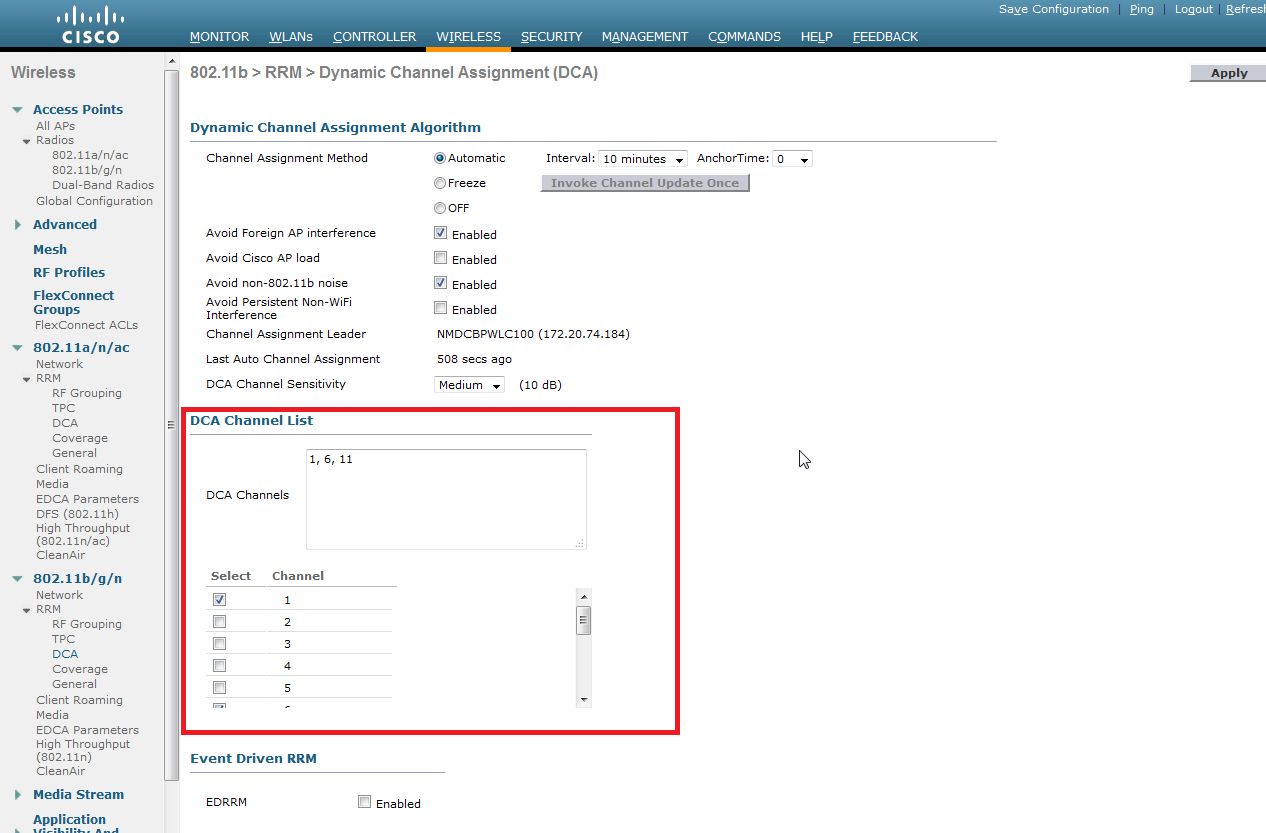
Task: Click the Save Configuration link
Action: 1054,9
